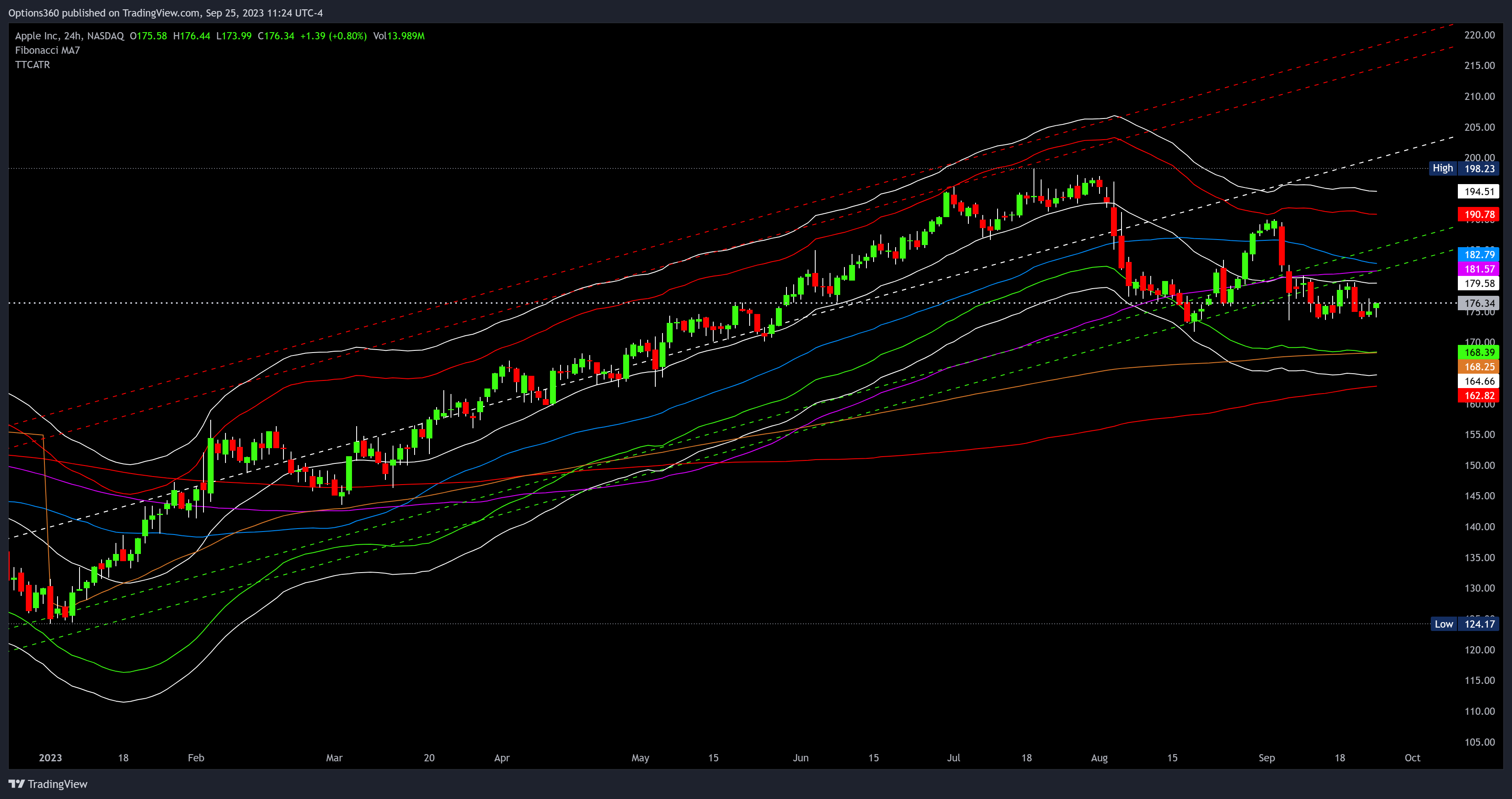Click the close value C176.34

point(276,36)
